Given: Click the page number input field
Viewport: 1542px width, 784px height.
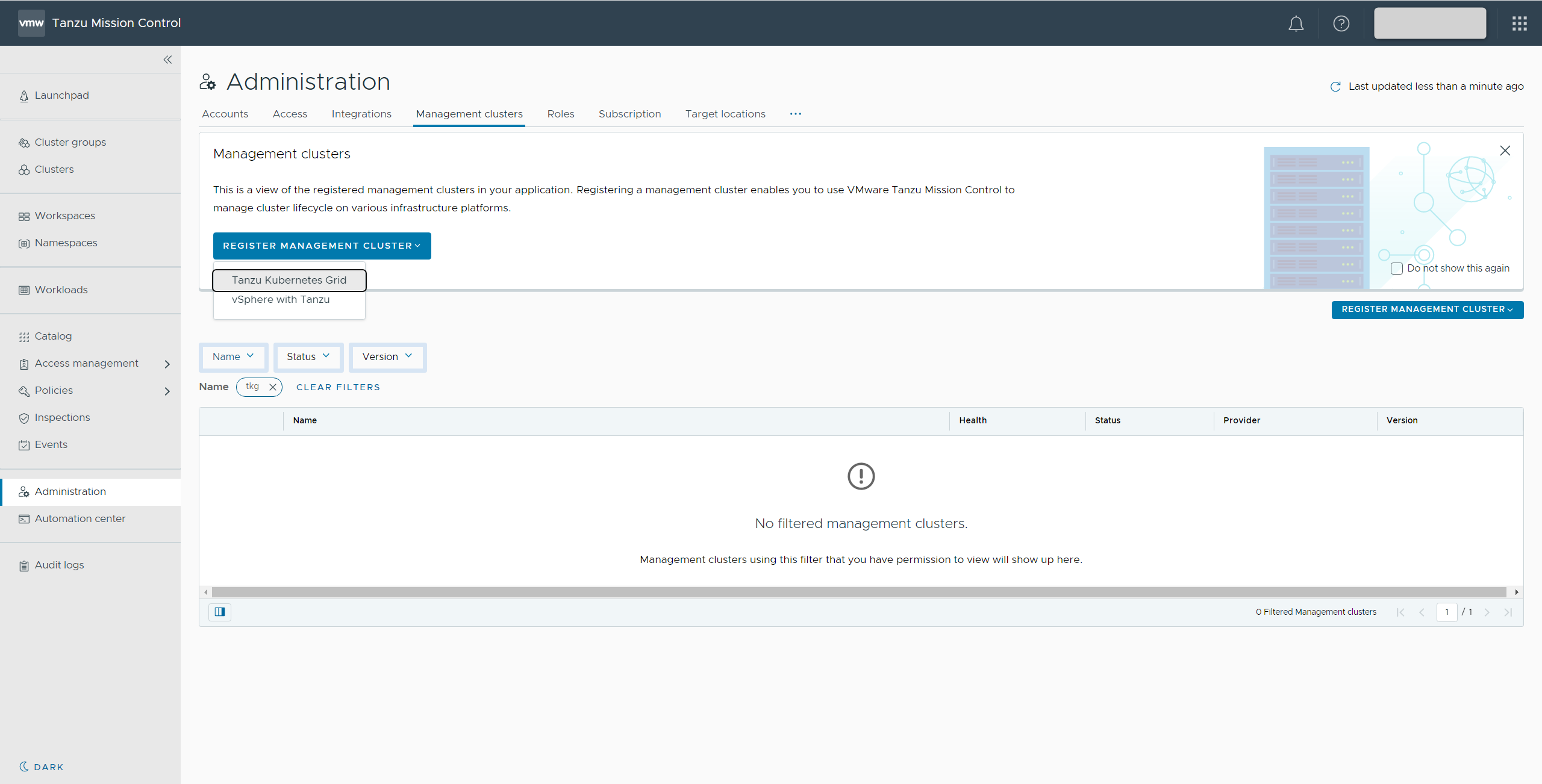Looking at the screenshot, I should click(1446, 612).
